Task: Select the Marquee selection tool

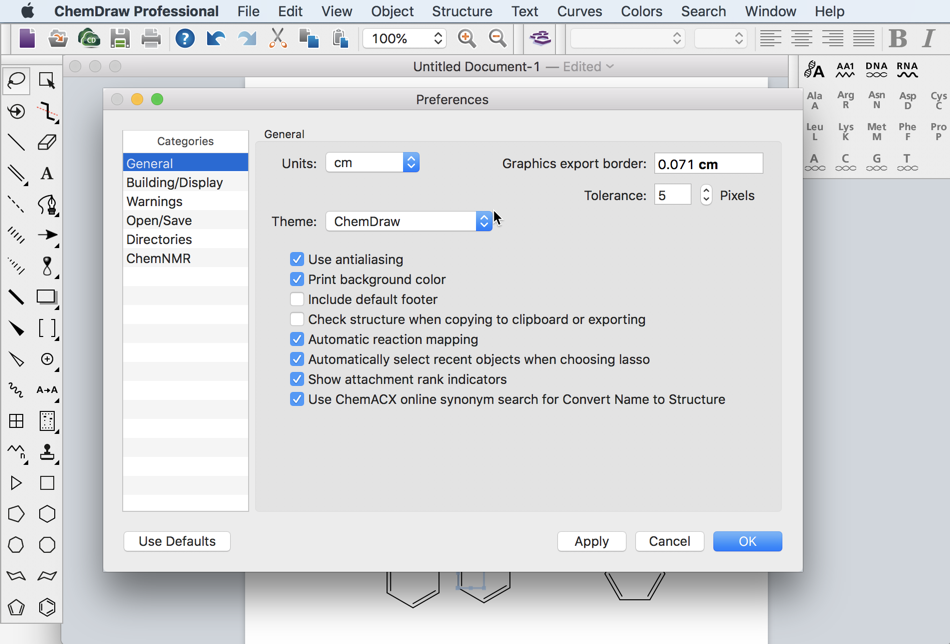Action: click(x=46, y=81)
